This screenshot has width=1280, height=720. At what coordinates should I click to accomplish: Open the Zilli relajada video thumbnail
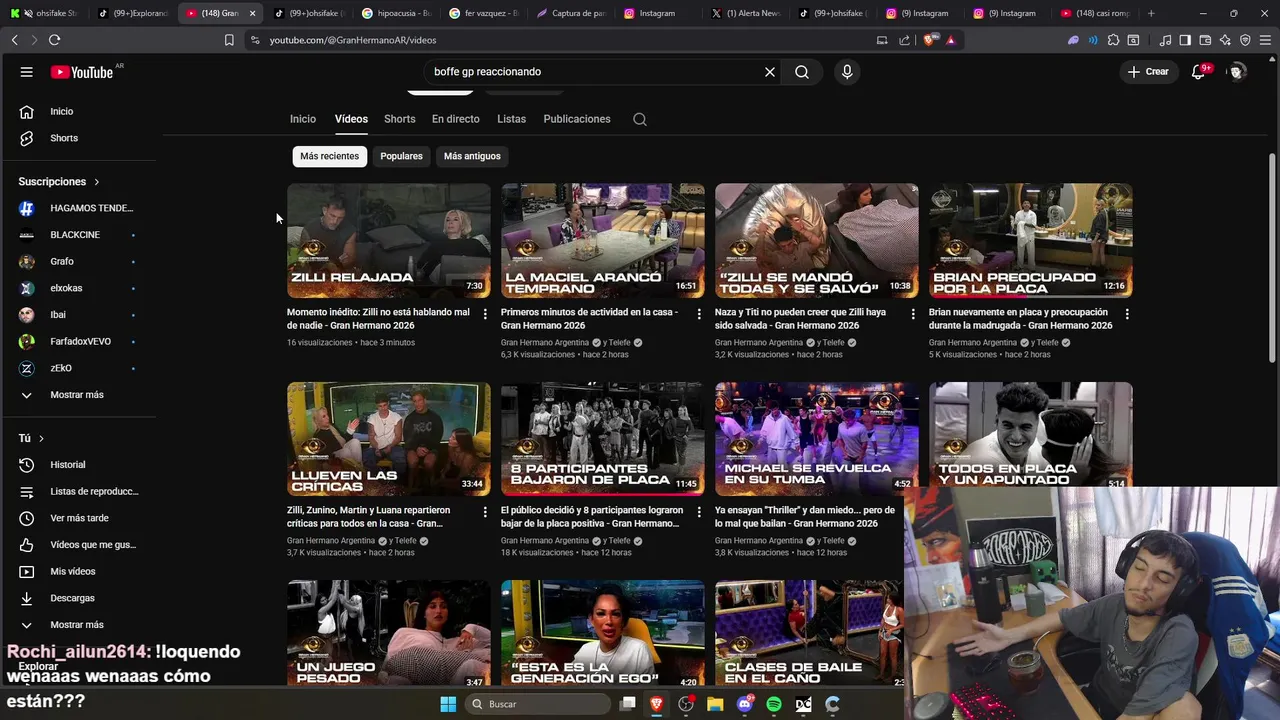pos(389,240)
